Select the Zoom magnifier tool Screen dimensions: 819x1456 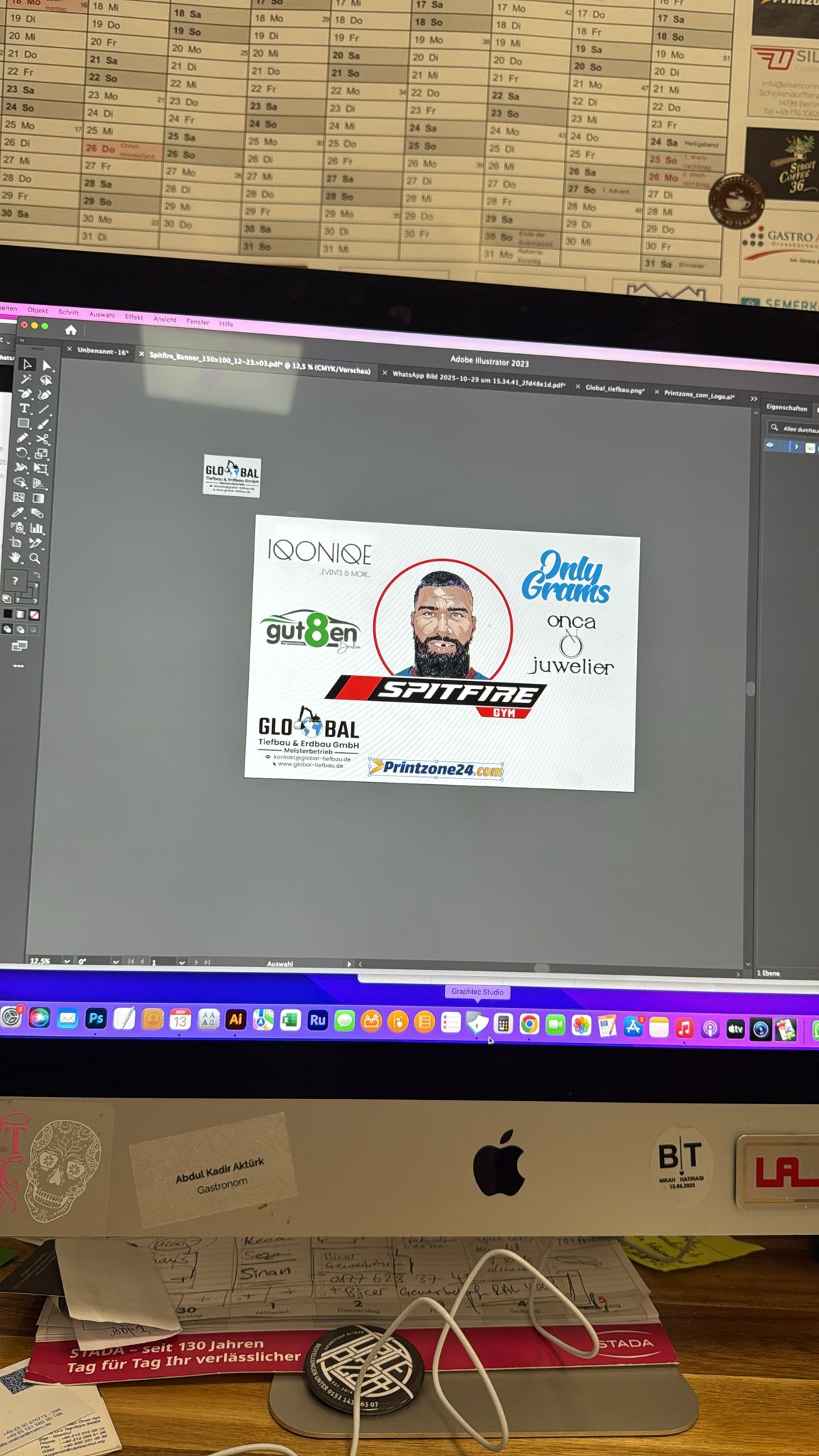coord(34,558)
